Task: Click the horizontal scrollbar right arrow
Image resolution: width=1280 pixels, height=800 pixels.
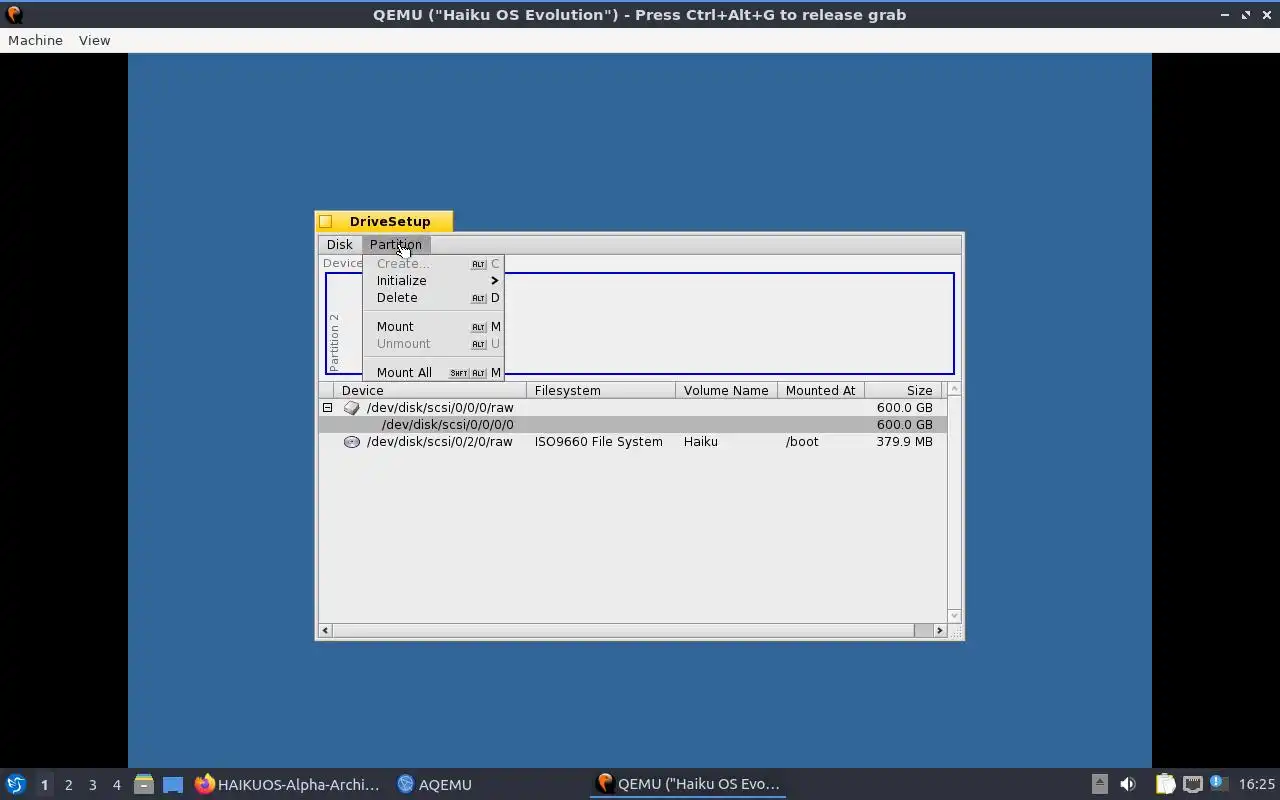Action: click(939, 630)
